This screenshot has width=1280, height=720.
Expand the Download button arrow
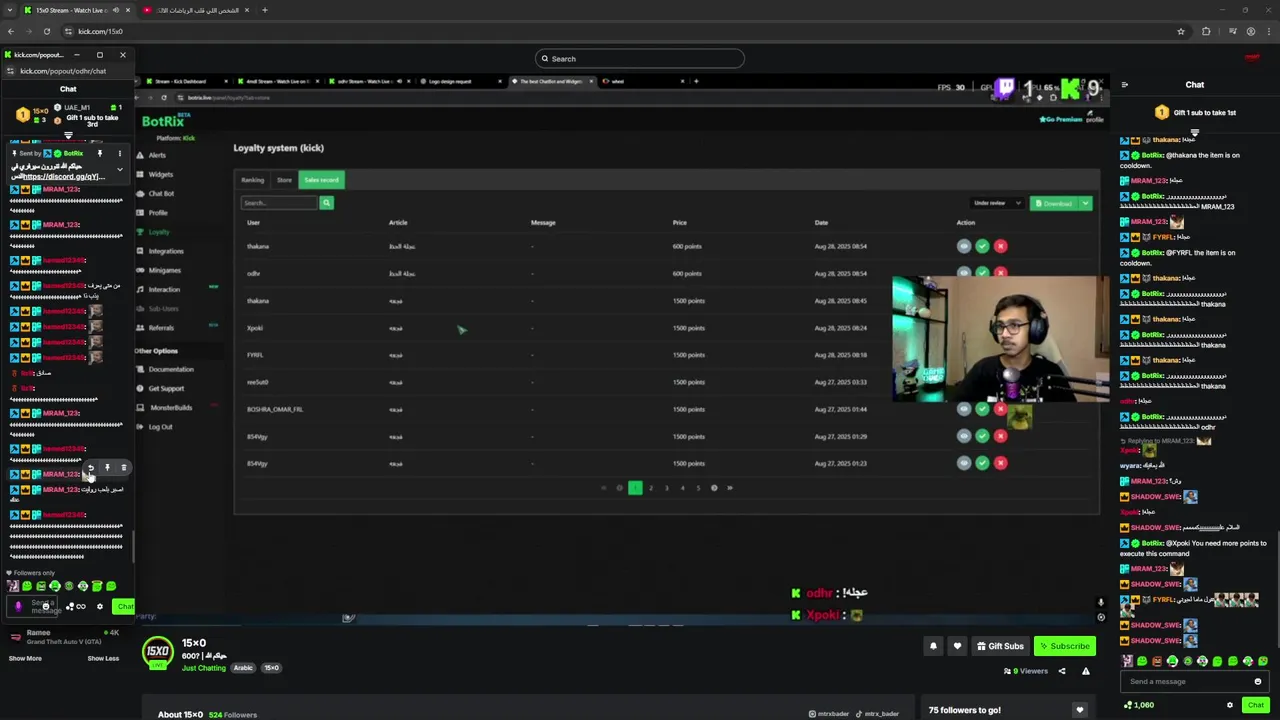pos(1086,203)
